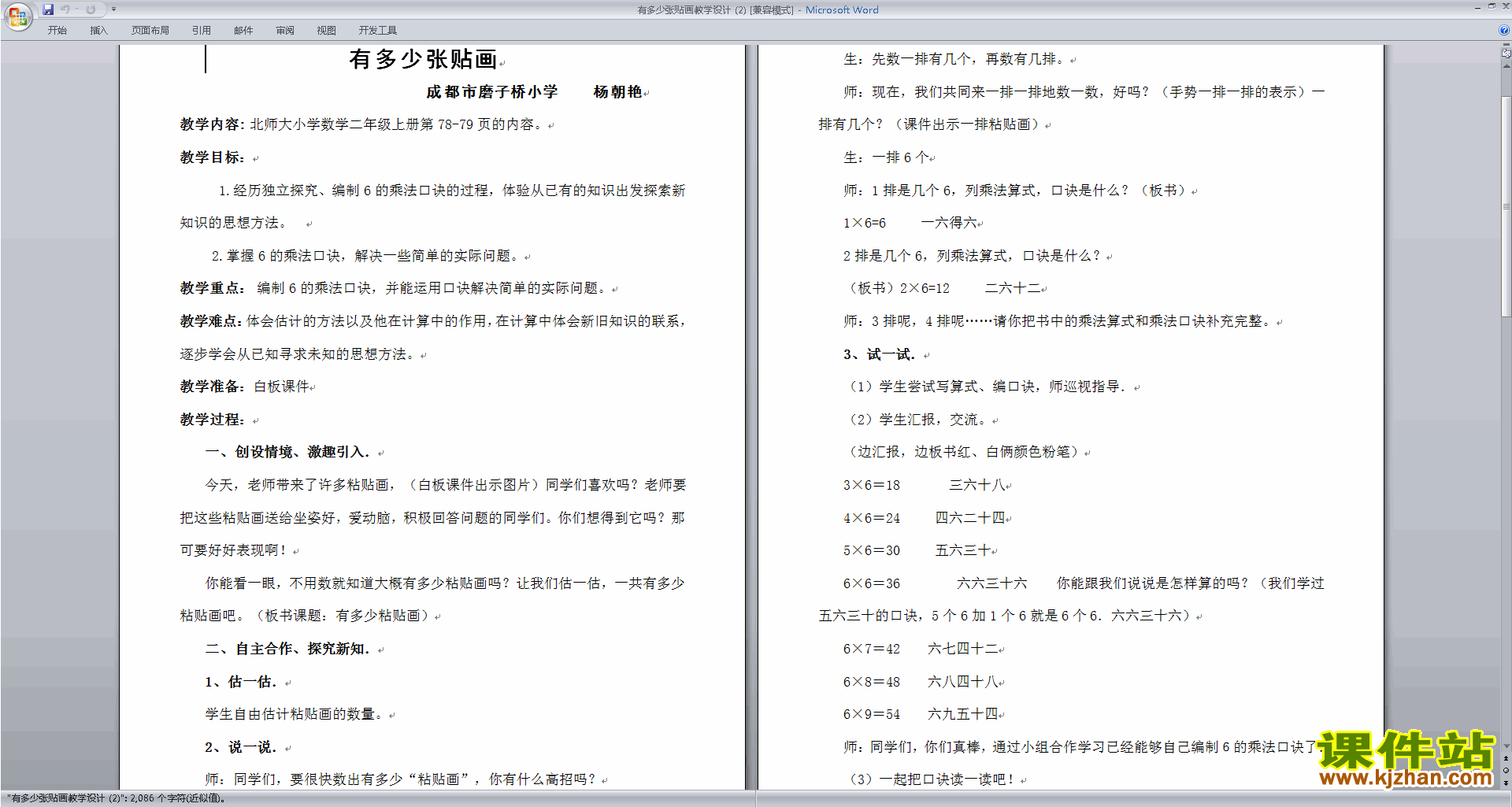Viewport: 1512px width, 807px height.
Task: Jump to previous page with double-up arrow
Action: point(1506,759)
